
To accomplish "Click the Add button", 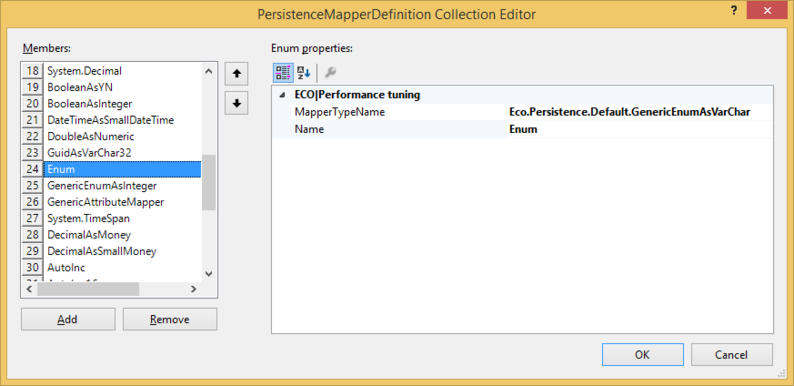I will 68,319.
